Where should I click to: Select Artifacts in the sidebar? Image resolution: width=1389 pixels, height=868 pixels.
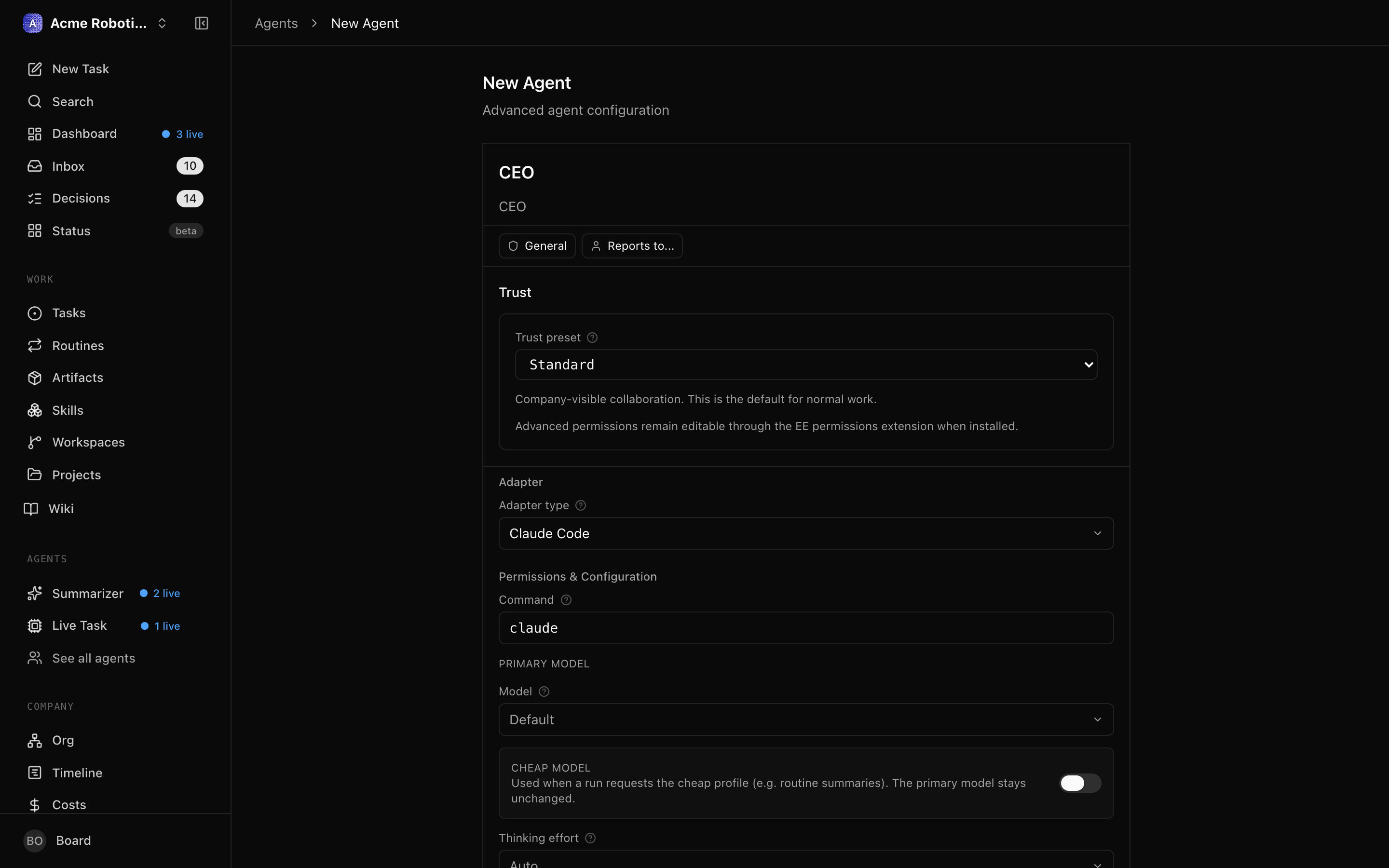point(115,378)
